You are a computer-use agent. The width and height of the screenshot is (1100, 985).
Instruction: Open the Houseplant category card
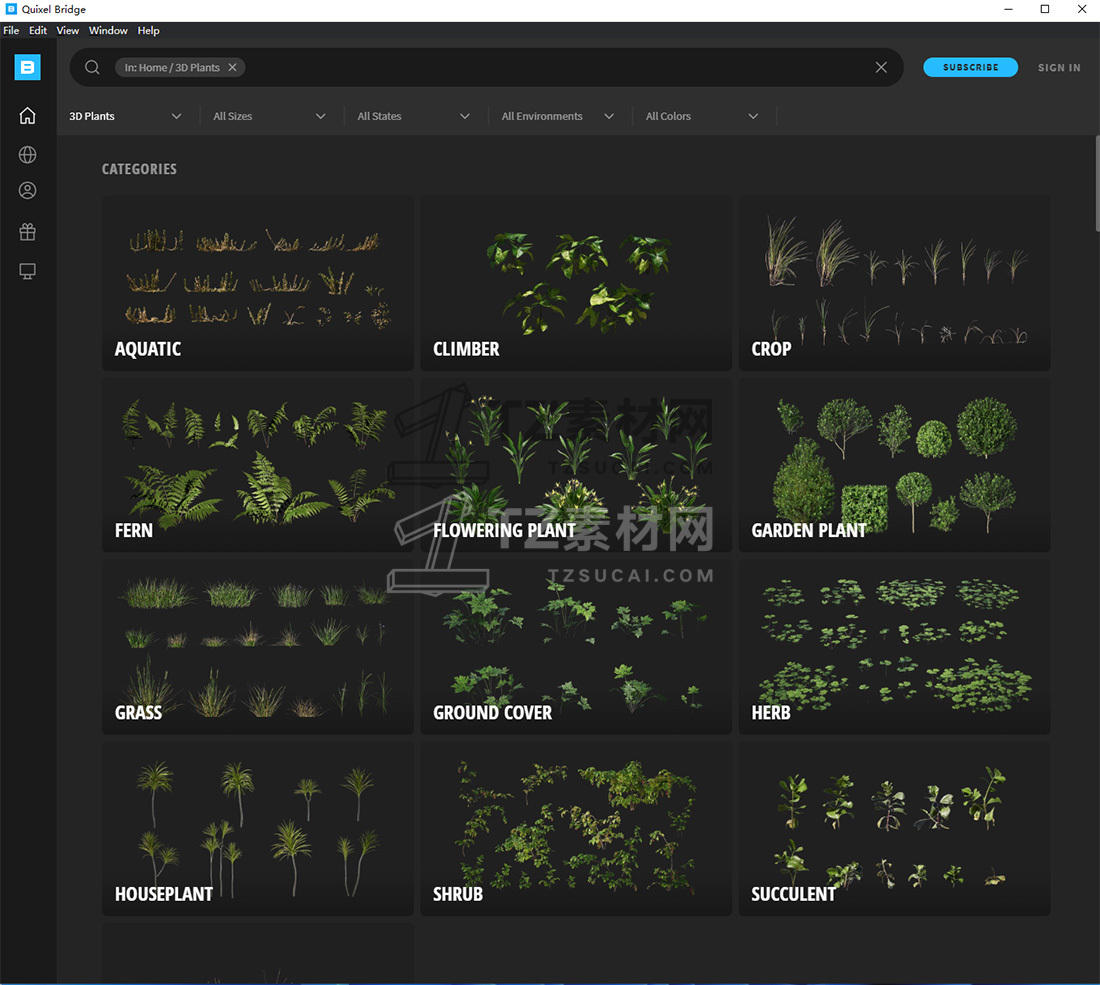(257, 829)
